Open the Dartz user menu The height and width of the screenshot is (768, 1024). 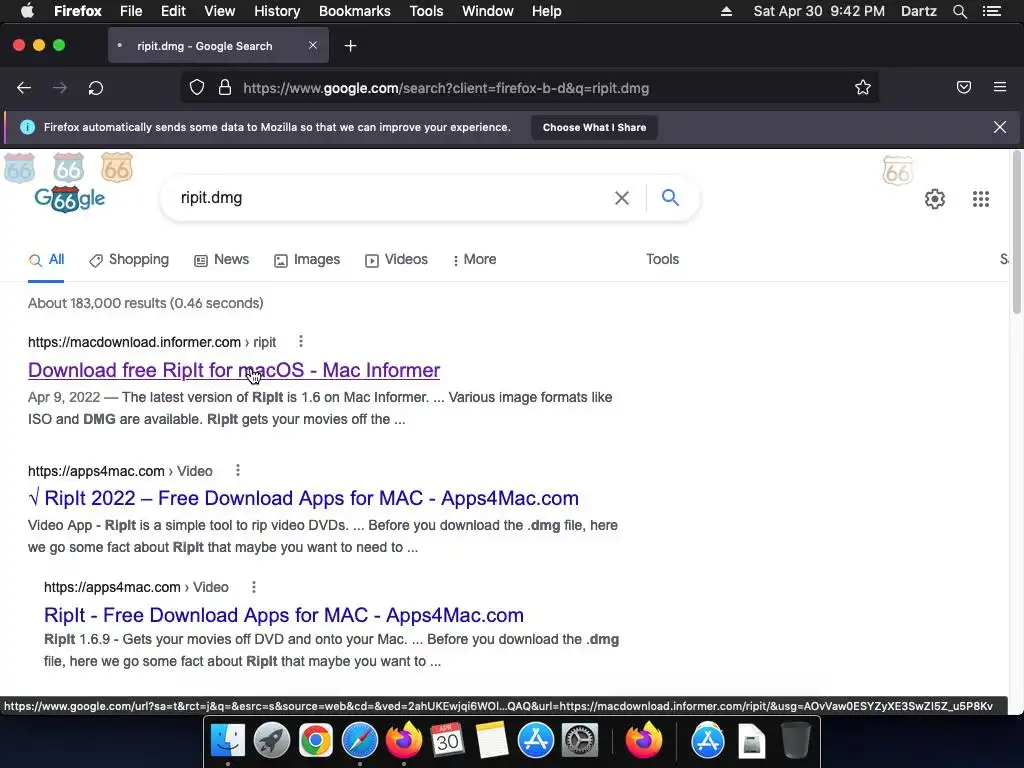click(x=918, y=11)
